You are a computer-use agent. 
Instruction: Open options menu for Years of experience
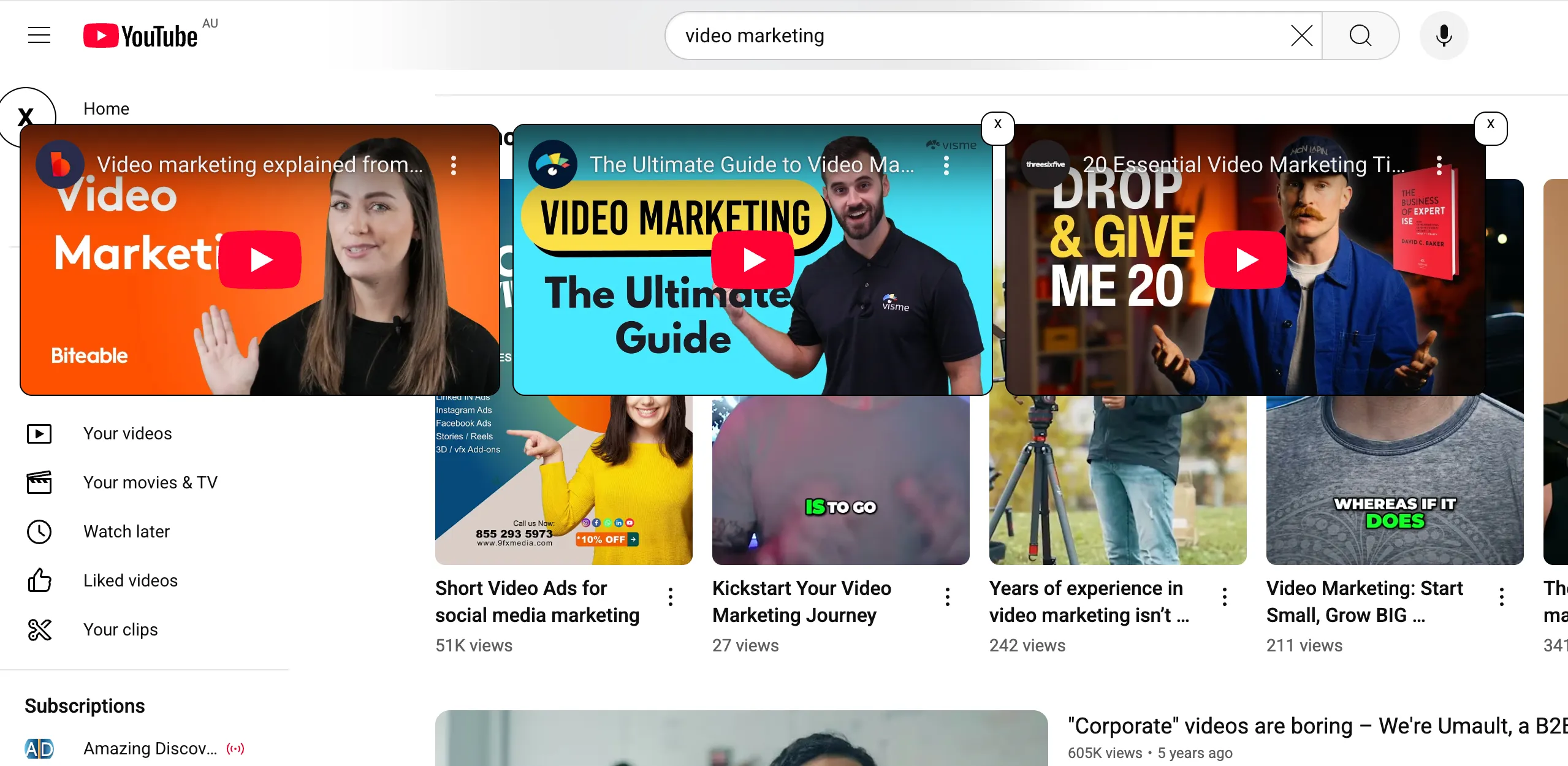[x=1225, y=596]
